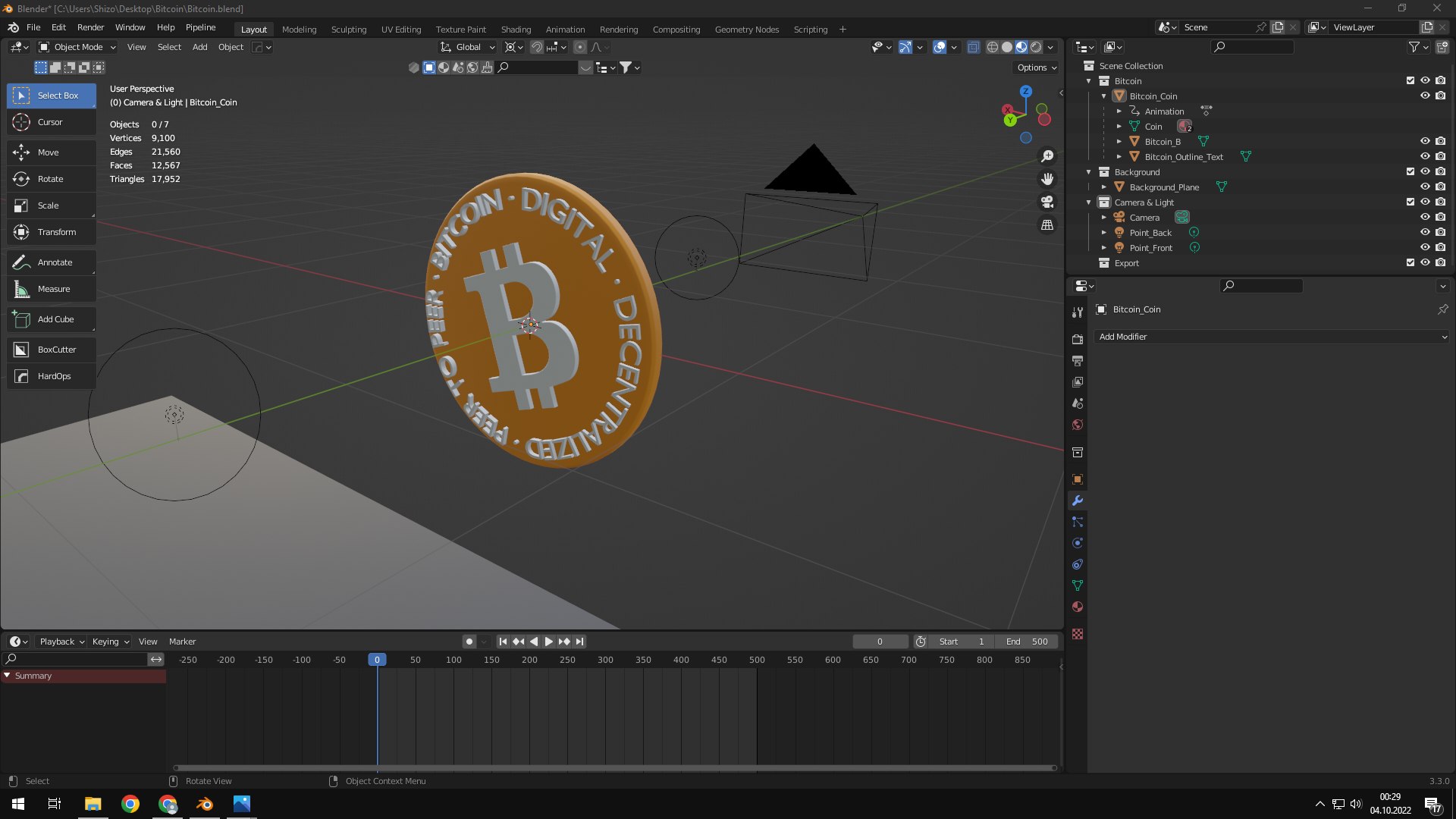Screen dimensions: 1456x819
Task: Toggle viewport overlays on or off
Action: coord(940,47)
